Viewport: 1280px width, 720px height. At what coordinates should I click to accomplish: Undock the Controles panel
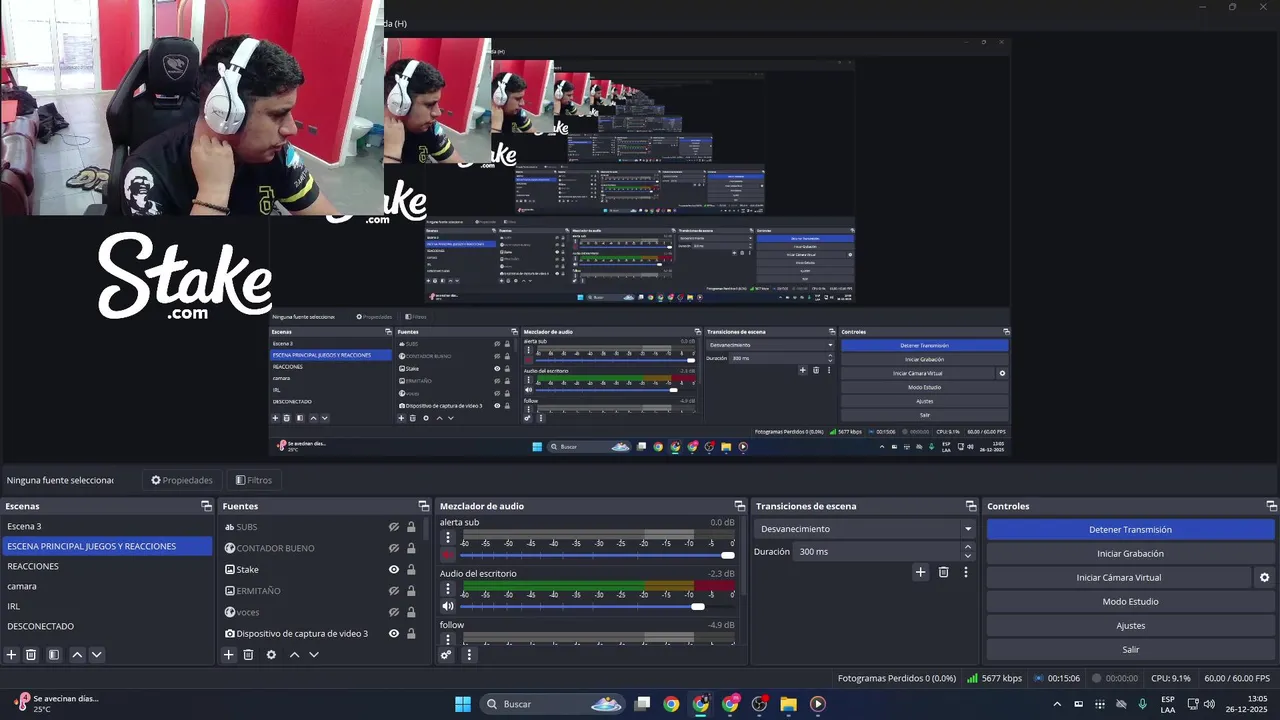pos(1272,506)
